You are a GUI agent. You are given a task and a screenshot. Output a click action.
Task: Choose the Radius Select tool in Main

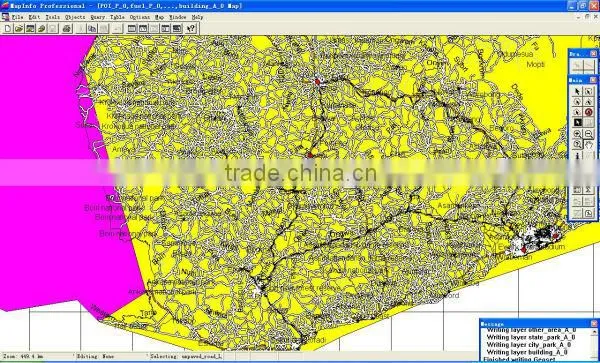click(577, 102)
